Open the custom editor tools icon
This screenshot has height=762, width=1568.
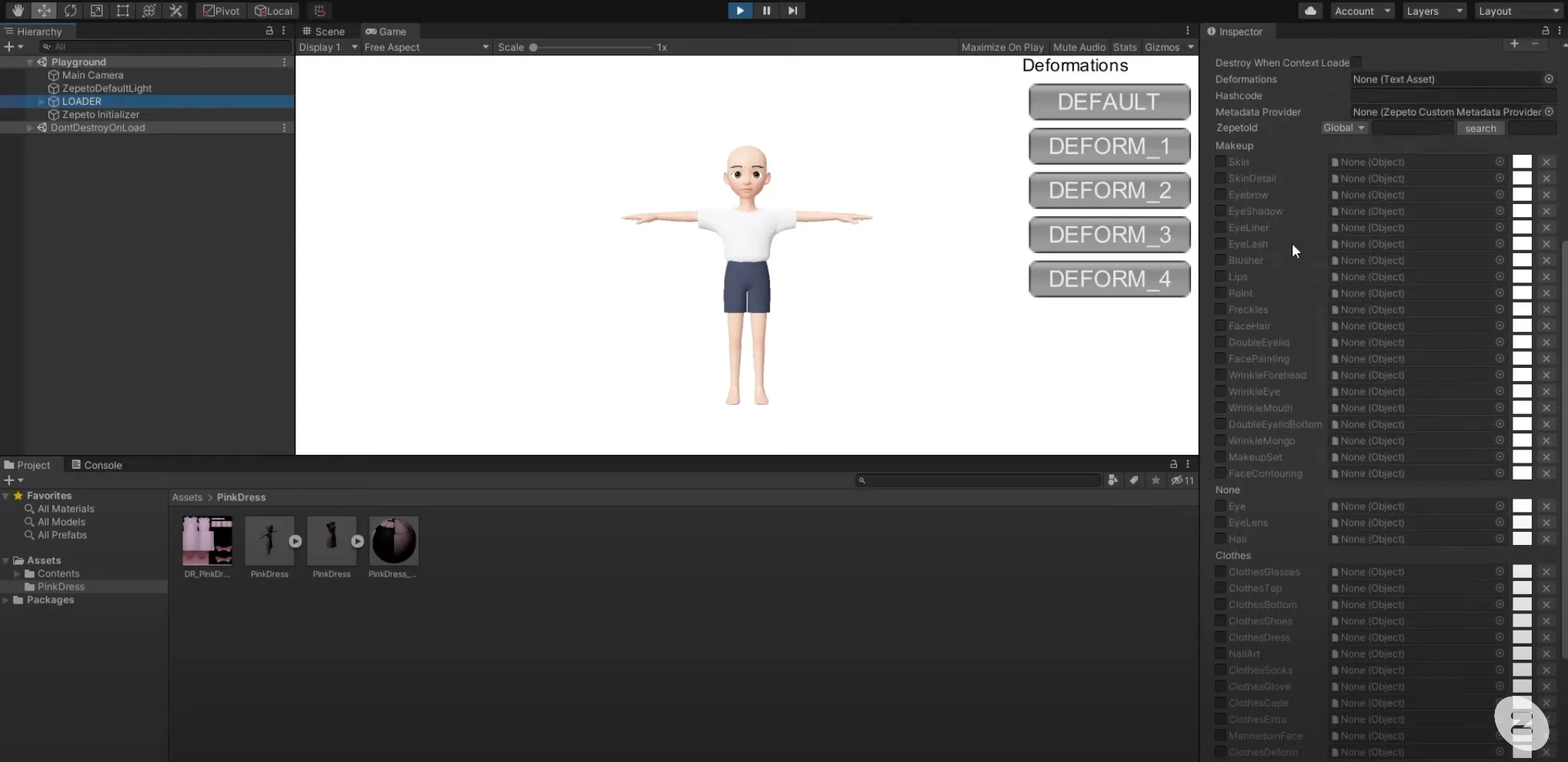click(x=175, y=11)
